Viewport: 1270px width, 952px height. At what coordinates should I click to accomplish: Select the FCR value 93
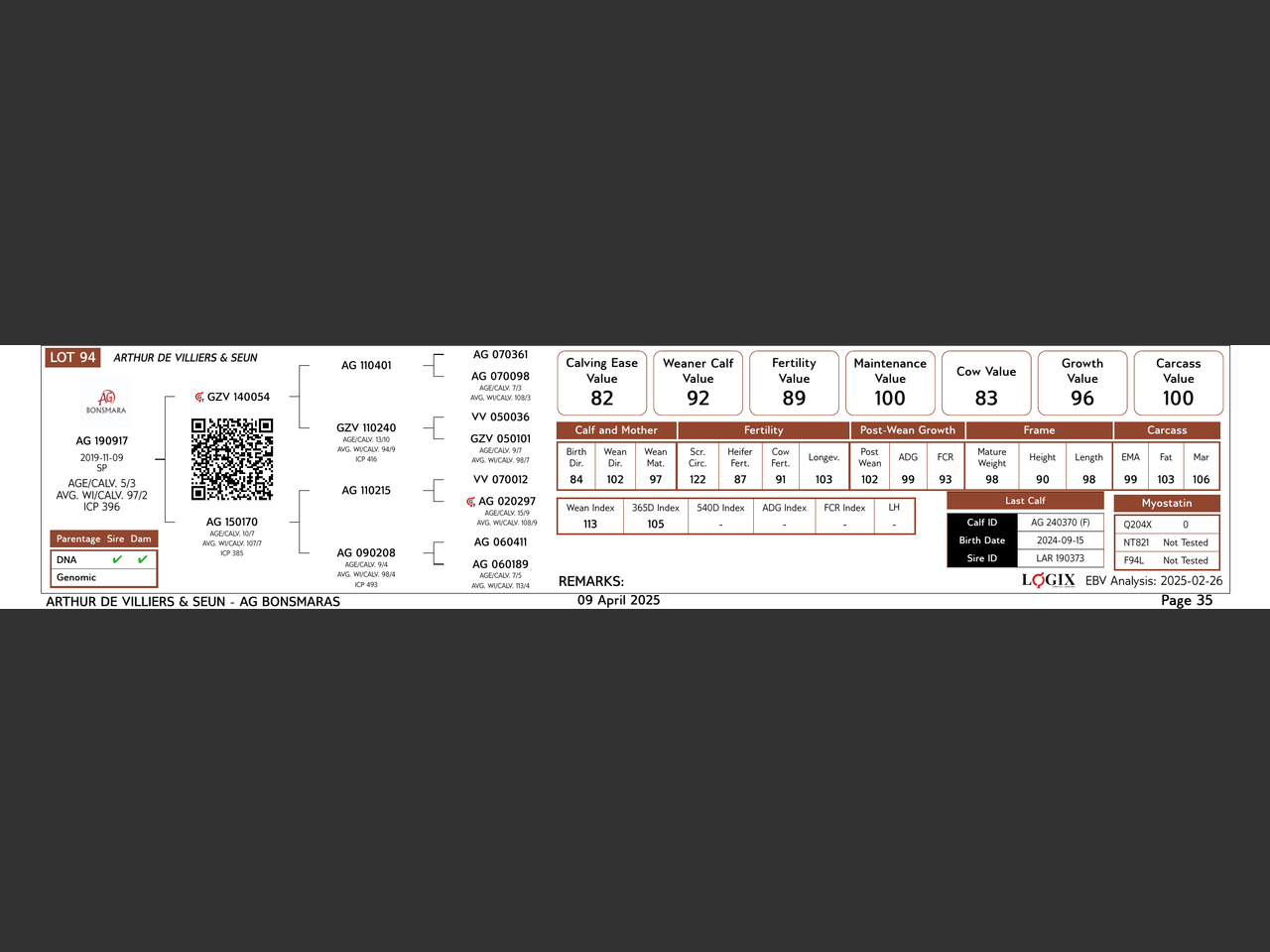[x=946, y=479]
